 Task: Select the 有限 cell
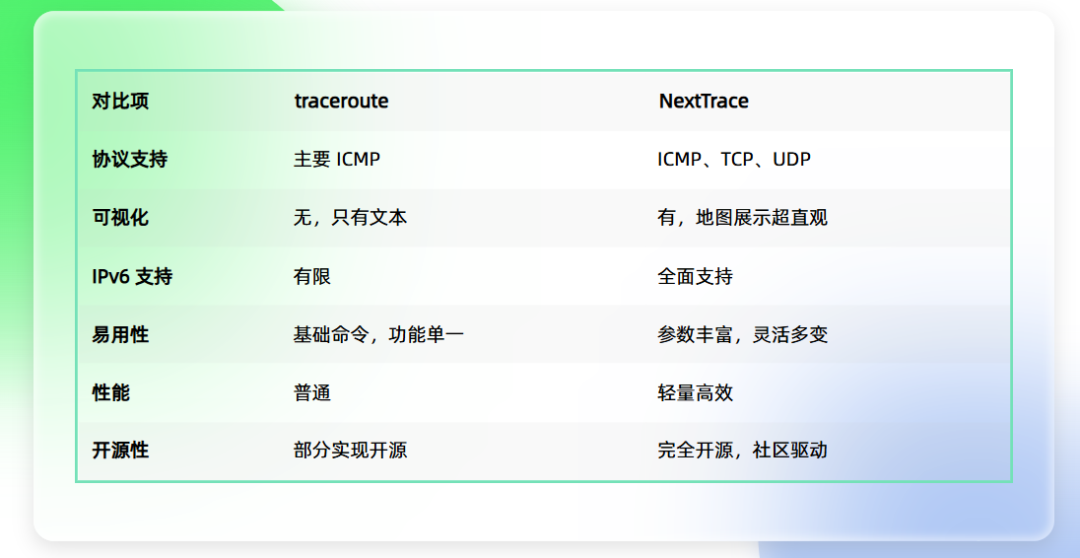[x=312, y=277]
